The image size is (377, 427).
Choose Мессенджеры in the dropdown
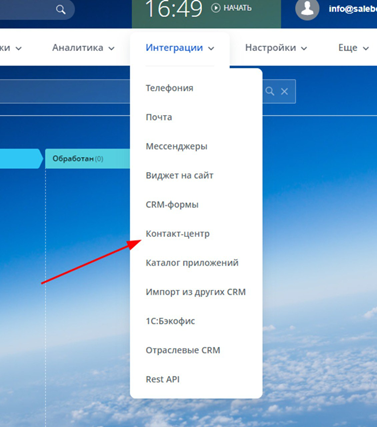[176, 146]
